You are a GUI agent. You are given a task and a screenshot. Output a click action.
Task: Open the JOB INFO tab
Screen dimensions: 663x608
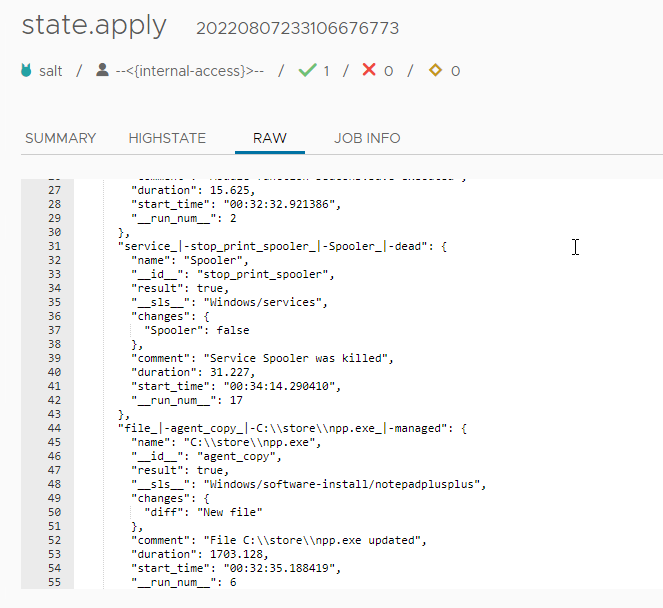tap(367, 138)
